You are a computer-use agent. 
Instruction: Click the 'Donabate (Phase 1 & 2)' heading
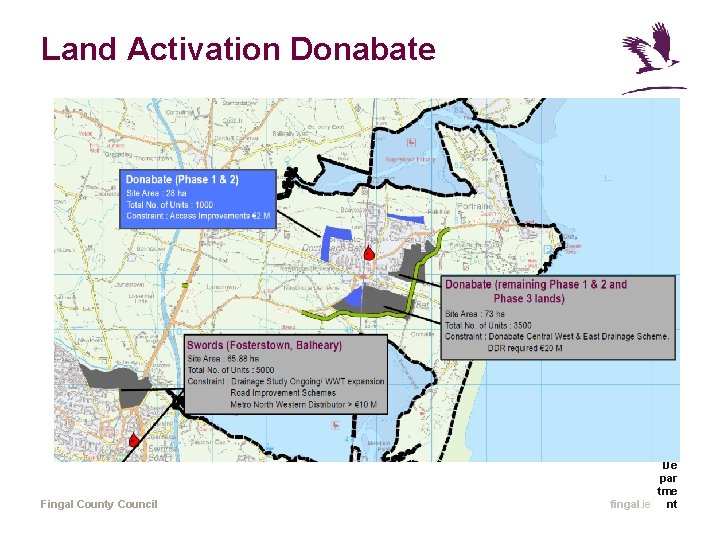pos(182,180)
